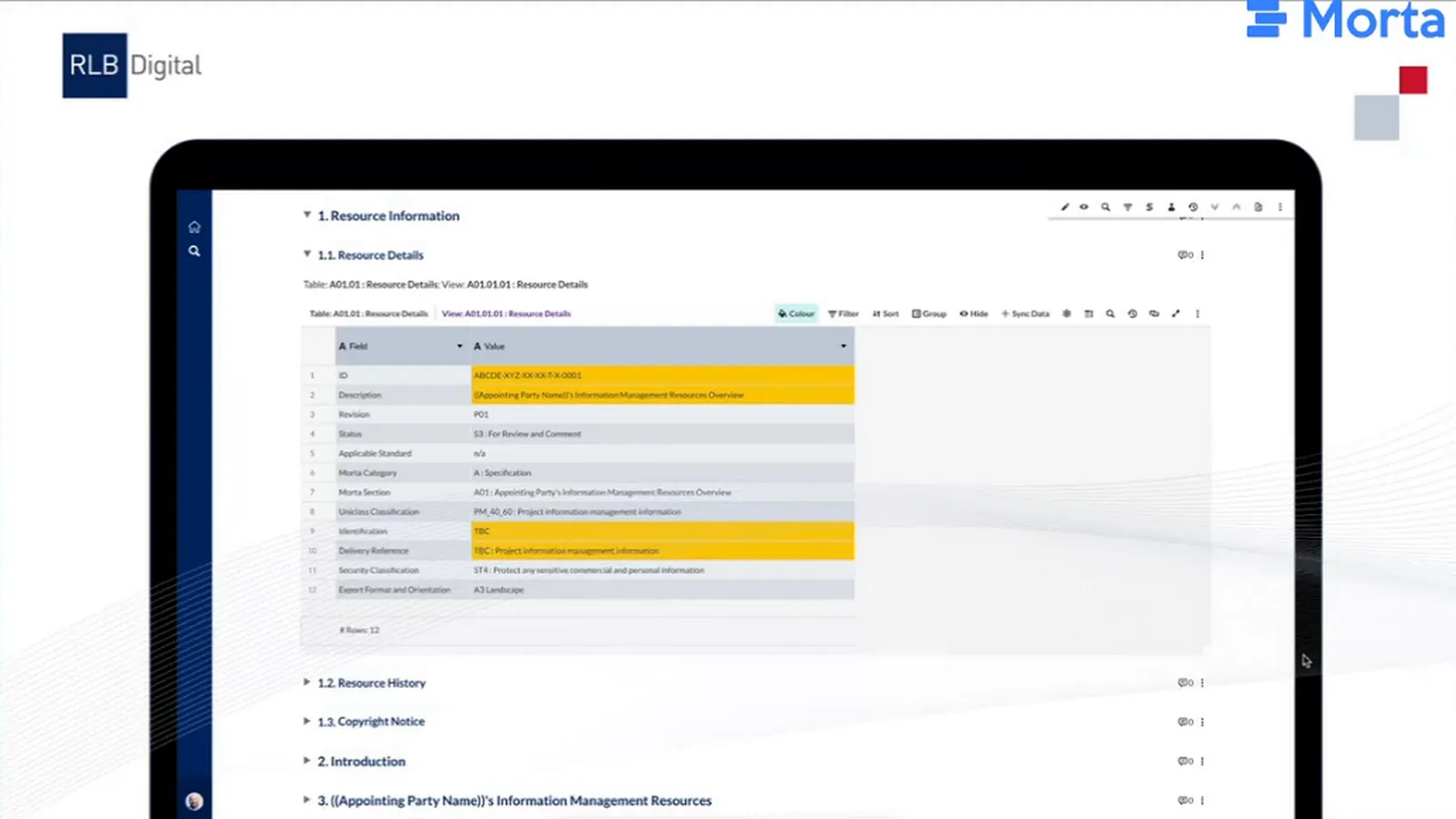Viewport: 1456px width, 819px height.
Task: Select the table link icon
Action: [1154, 313]
